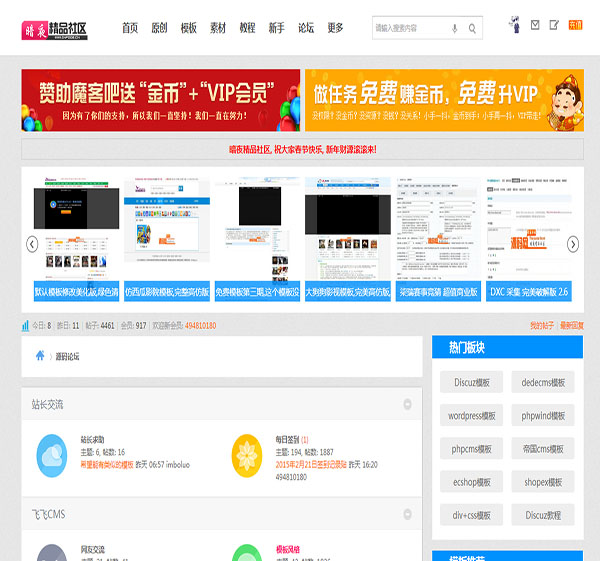Click the blue cloud 站长求助 forum icon
600x561 pixels.
pos(52,456)
